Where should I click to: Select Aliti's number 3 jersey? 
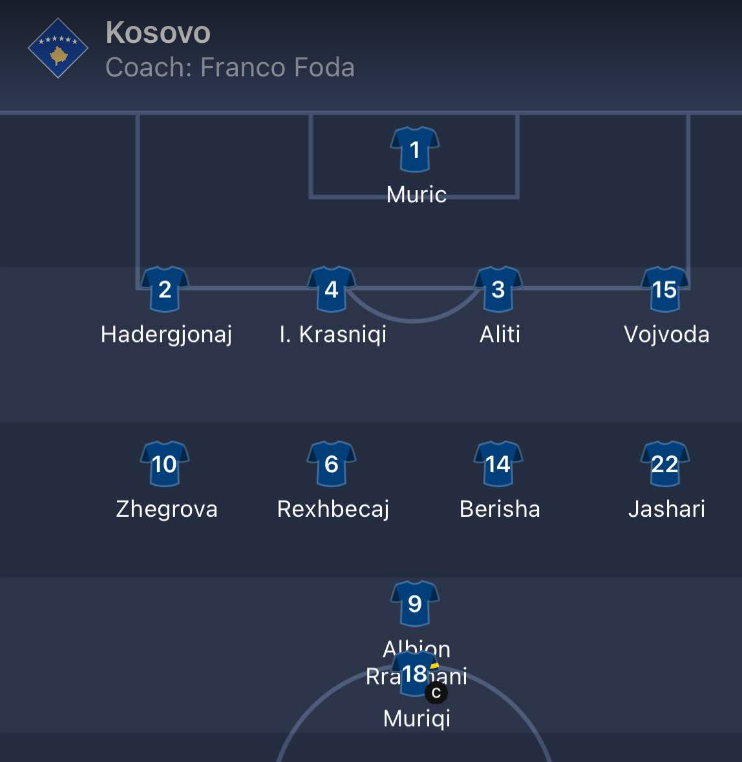click(498, 289)
